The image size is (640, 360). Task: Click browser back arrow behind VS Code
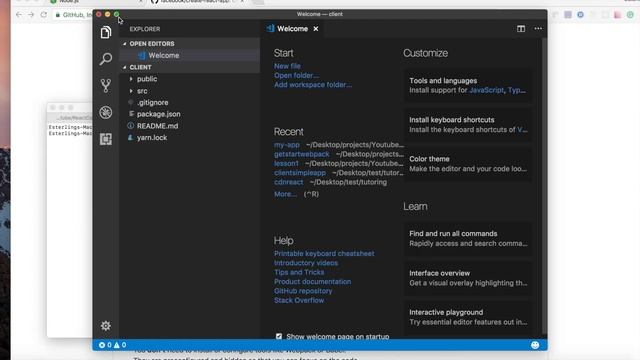tap(19, 15)
